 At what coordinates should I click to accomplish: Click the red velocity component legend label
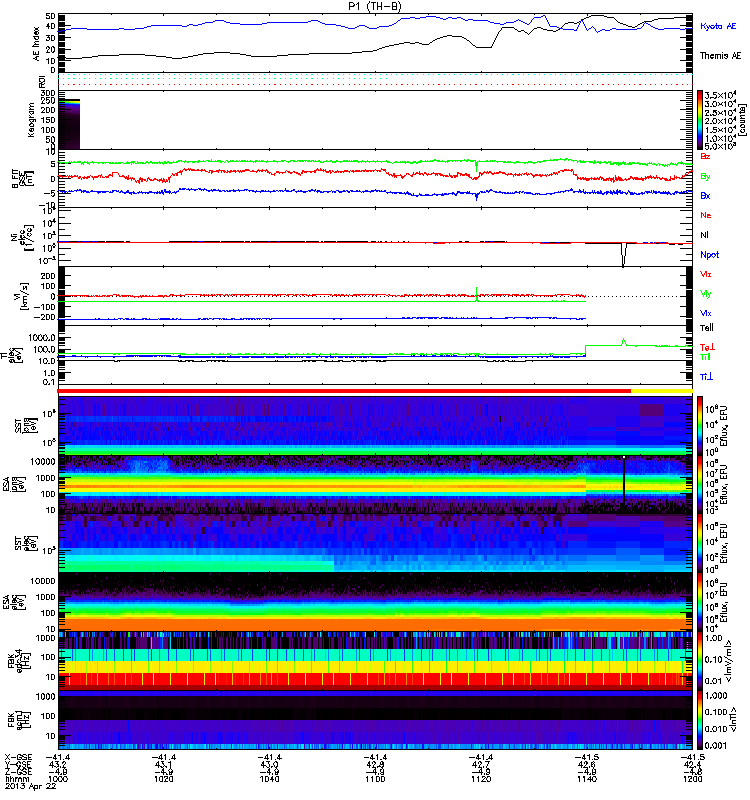tap(706, 274)
